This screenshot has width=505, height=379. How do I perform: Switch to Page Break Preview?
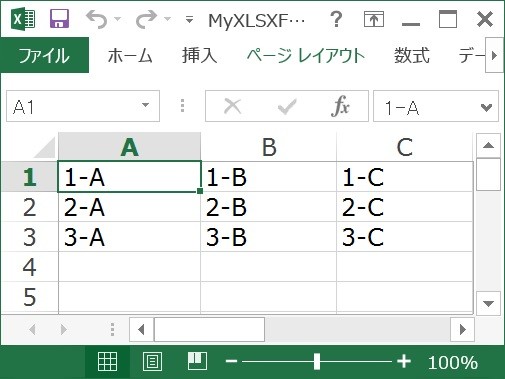point(197,361)
